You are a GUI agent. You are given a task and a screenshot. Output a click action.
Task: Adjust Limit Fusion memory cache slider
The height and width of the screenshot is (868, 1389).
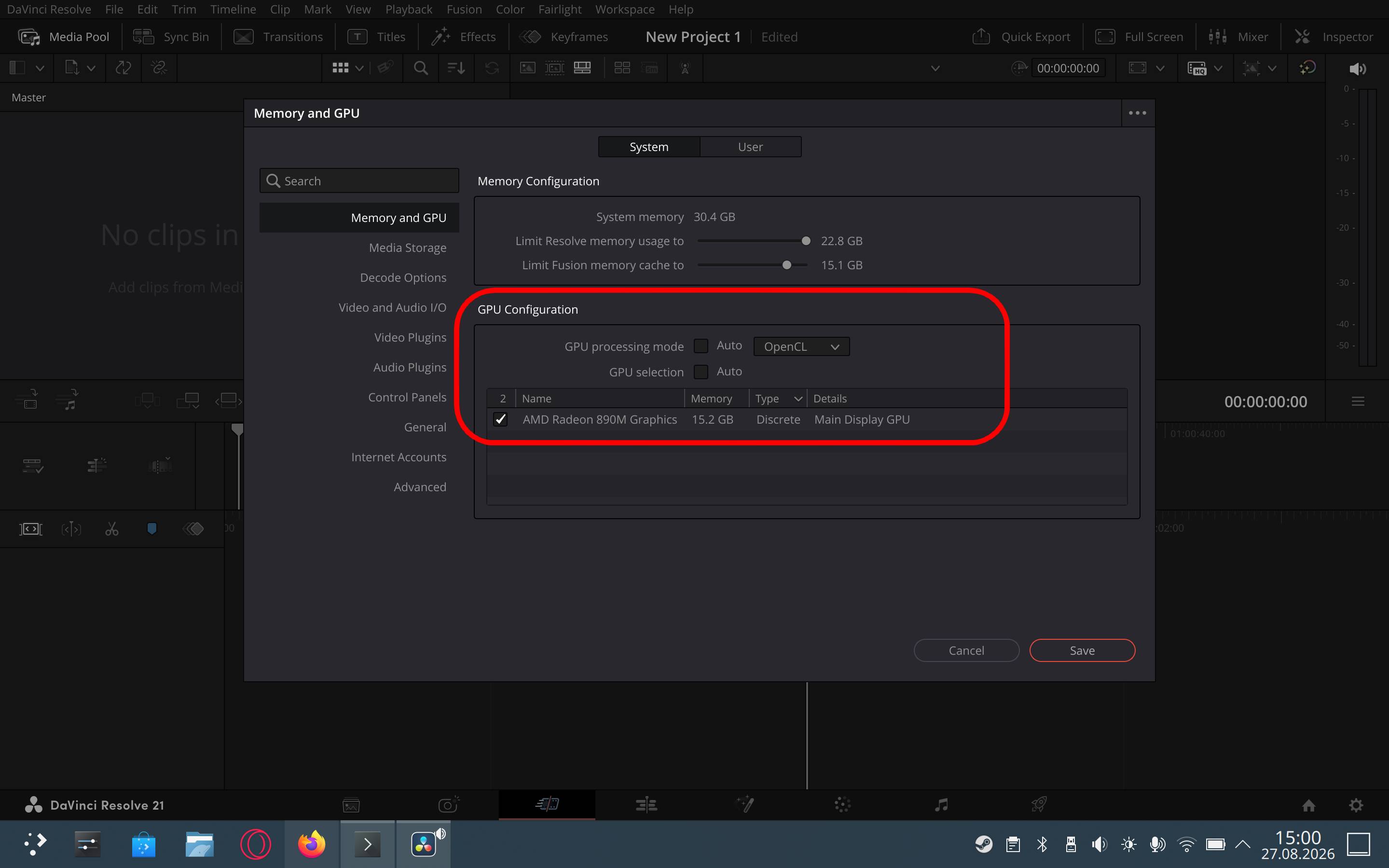point(787,265)
